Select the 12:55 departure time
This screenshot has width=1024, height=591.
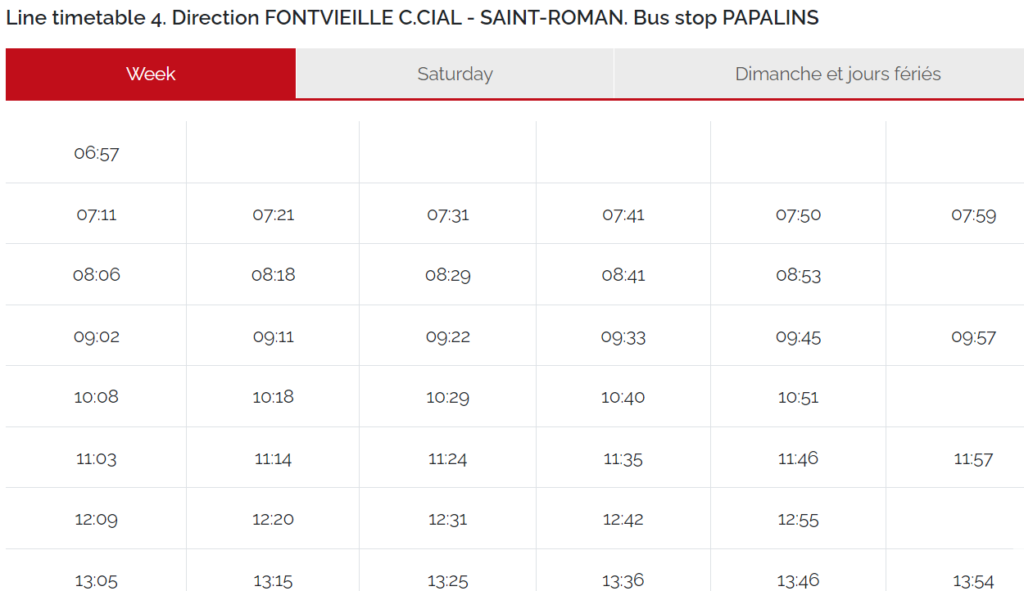click(x=799, y=518)
